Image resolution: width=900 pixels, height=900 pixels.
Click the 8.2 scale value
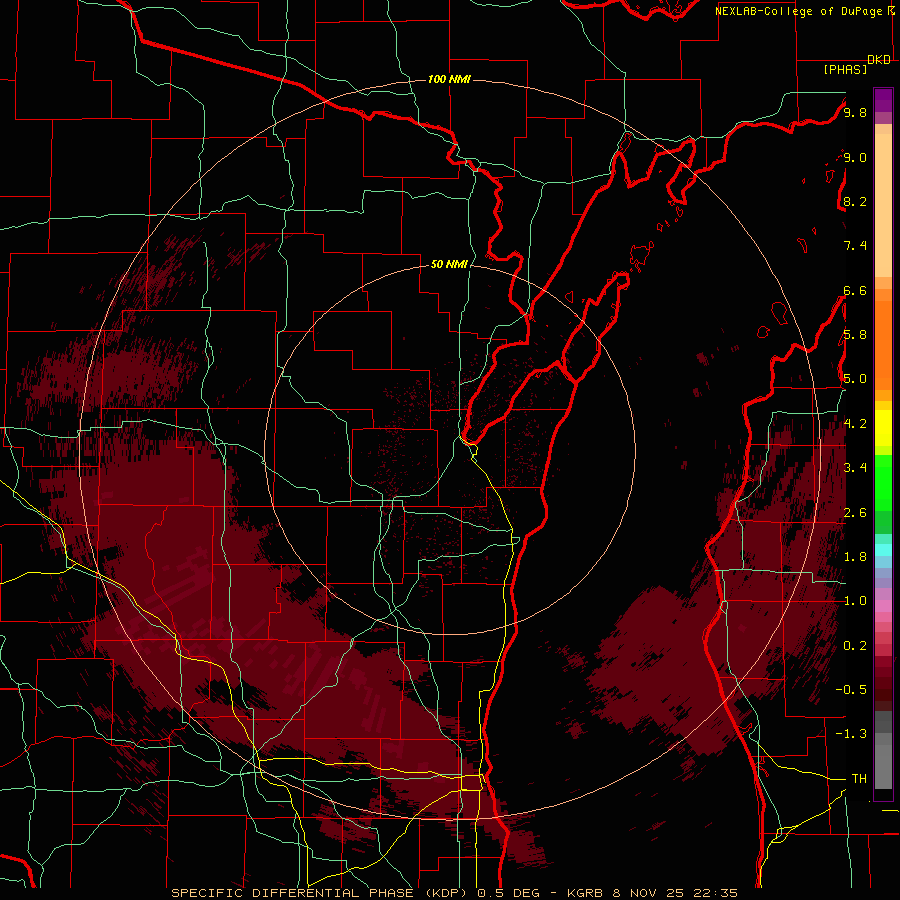[x=855, y=201]
